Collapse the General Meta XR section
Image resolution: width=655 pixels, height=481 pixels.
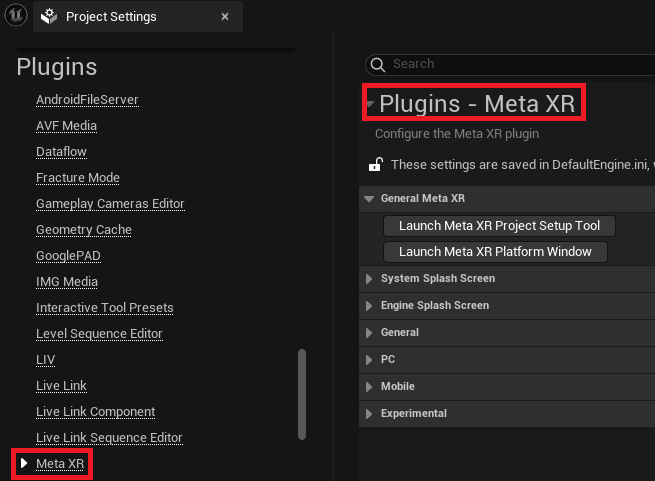[369, 198]
